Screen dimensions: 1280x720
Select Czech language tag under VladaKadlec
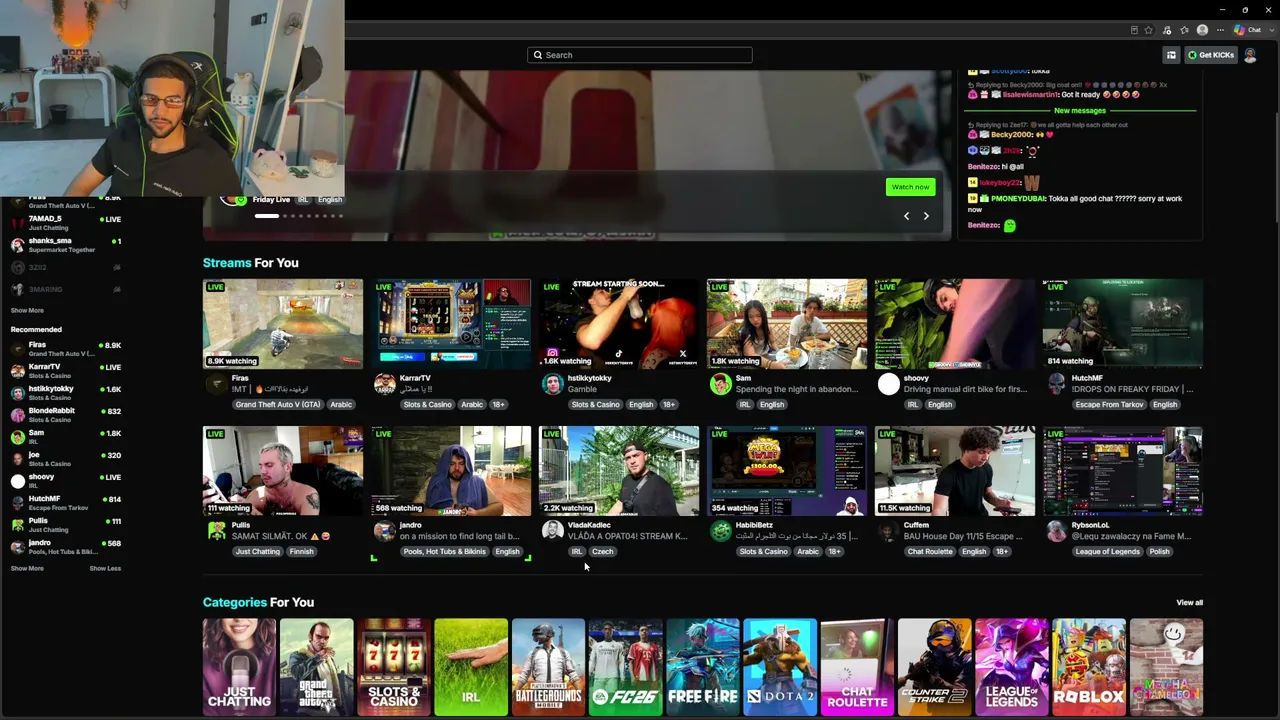pos(602,552)
